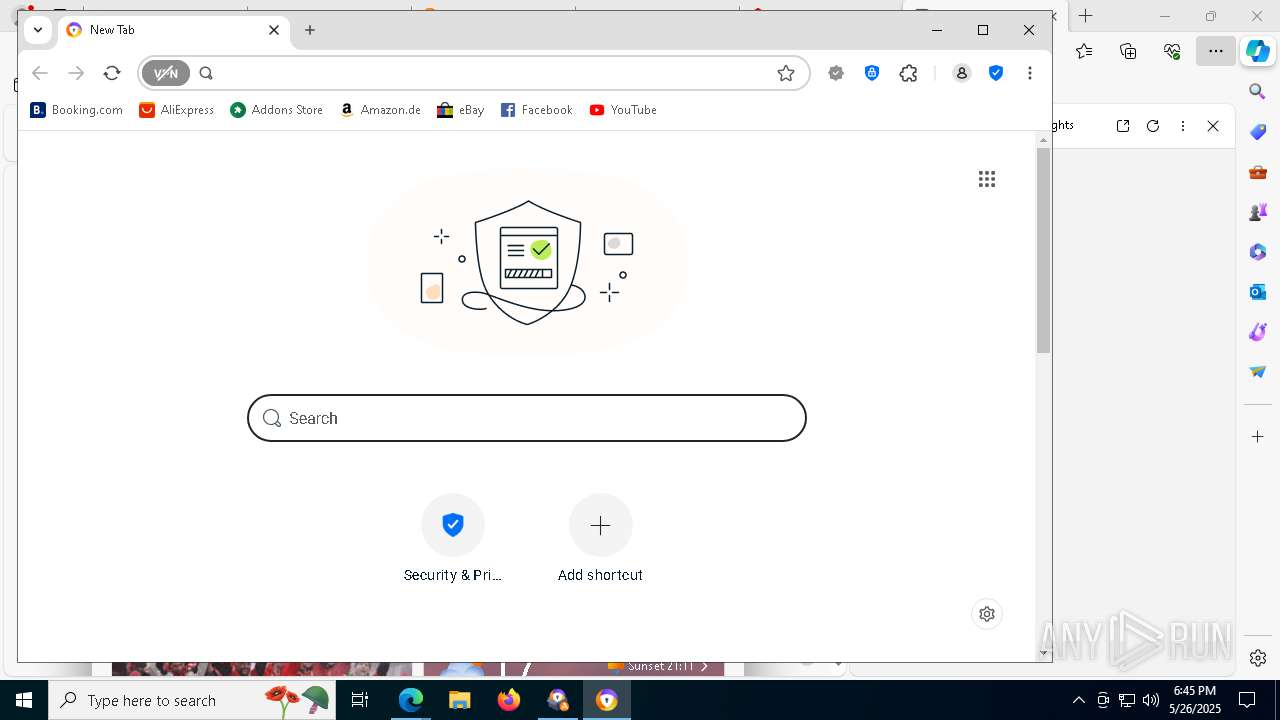Open AliExpress bookmark
Viewport: 1280px width, 720px height.
(x=176, y=110)
